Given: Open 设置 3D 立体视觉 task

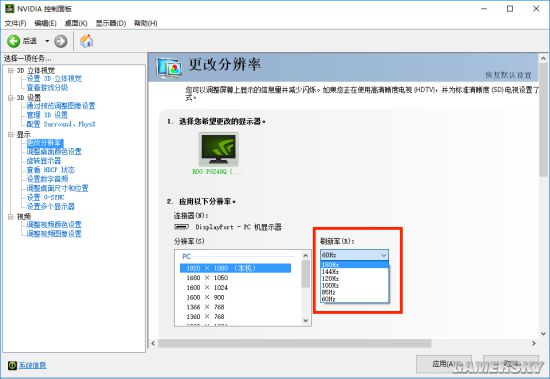Looking at the screenshot, I should (54, 79).
